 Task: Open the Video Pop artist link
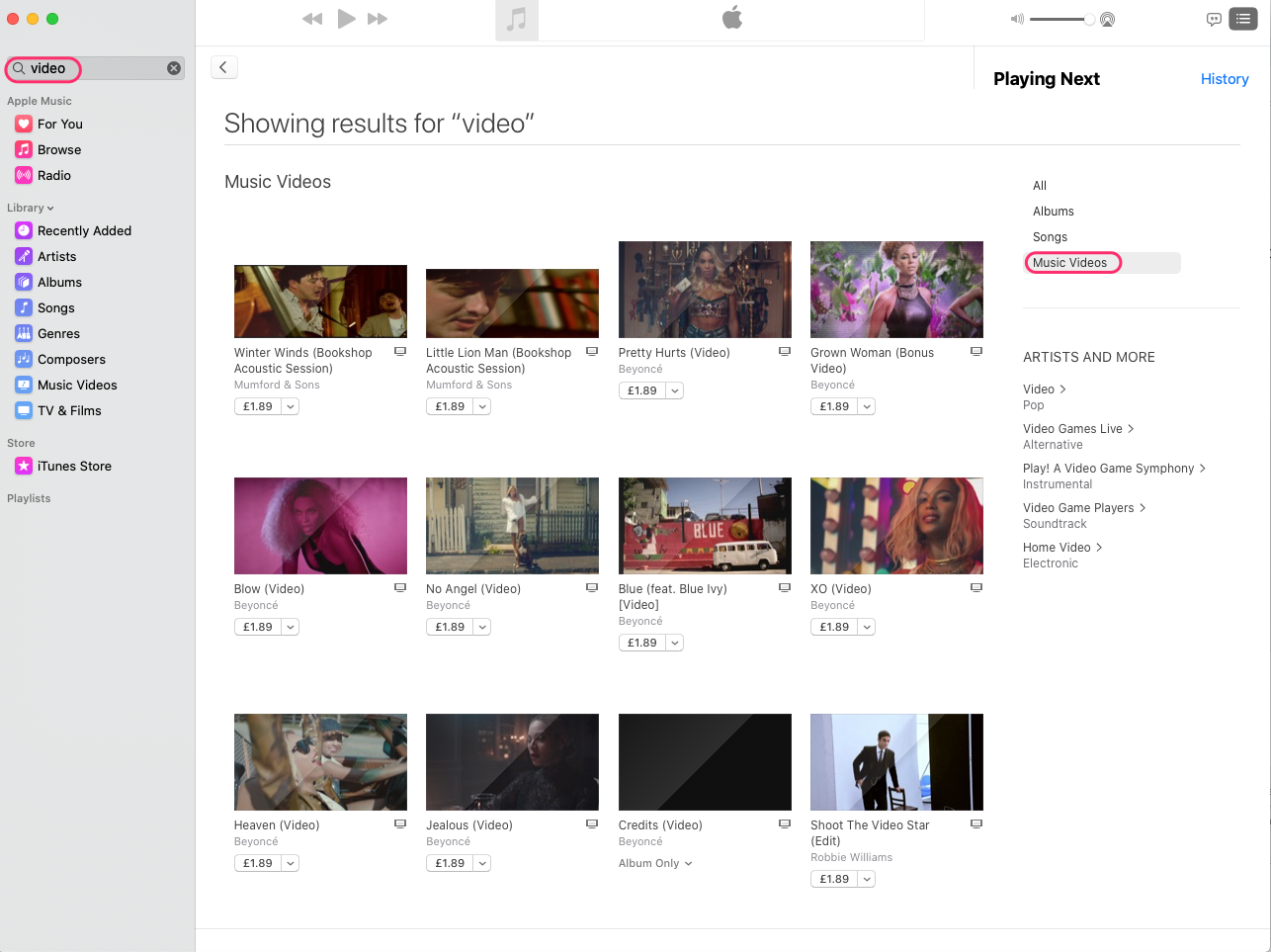point(1045,389)
